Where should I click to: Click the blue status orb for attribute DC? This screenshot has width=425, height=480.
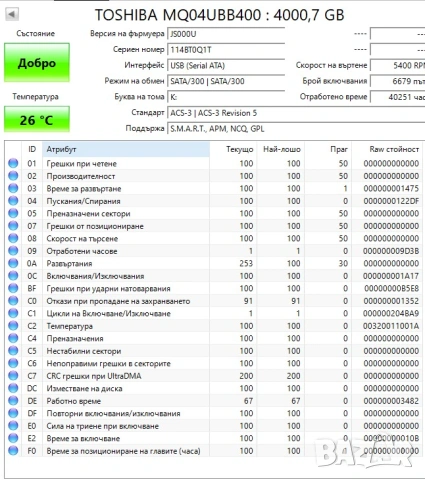[x=13, y=388]
